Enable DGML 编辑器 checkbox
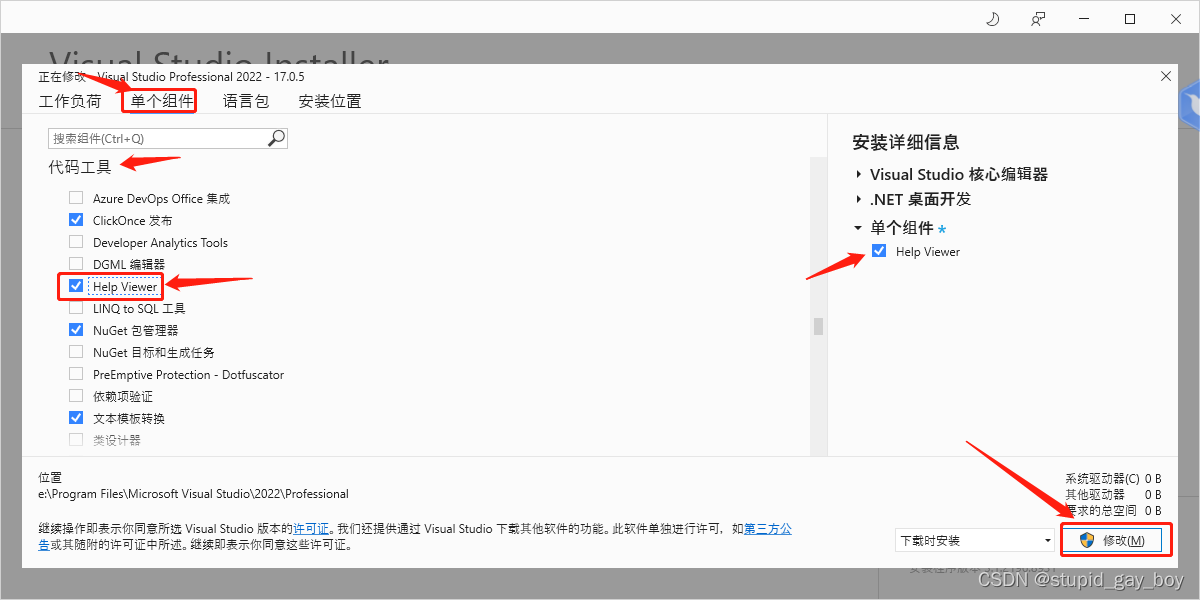 tap(76, 264)
